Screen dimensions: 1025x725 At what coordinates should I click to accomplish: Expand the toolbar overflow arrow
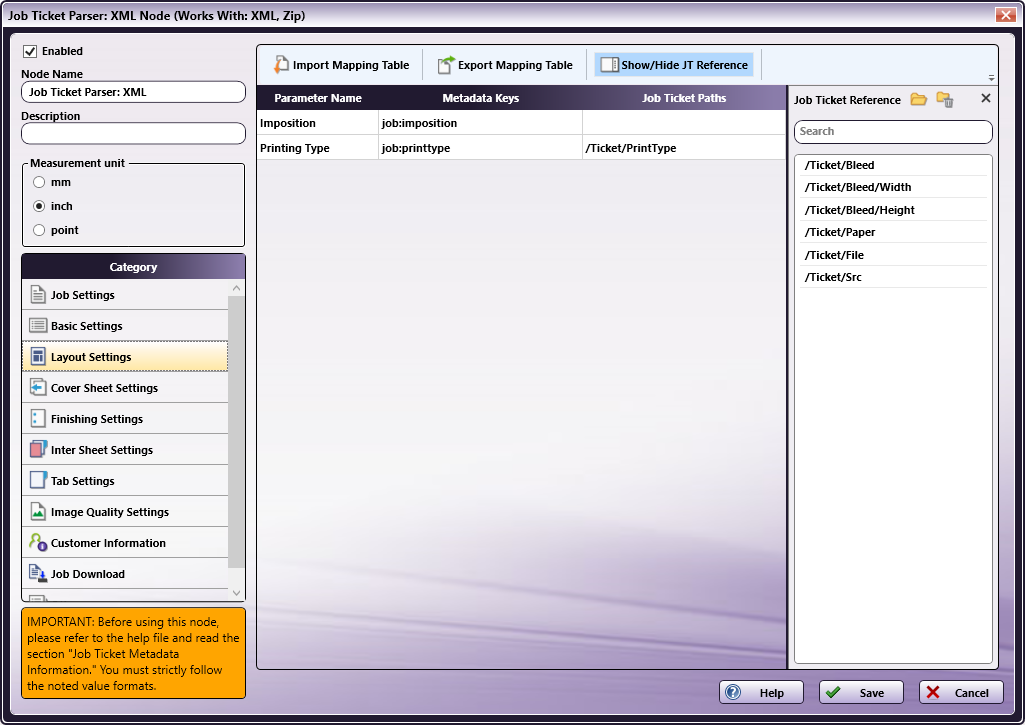(x=991, y=78)
